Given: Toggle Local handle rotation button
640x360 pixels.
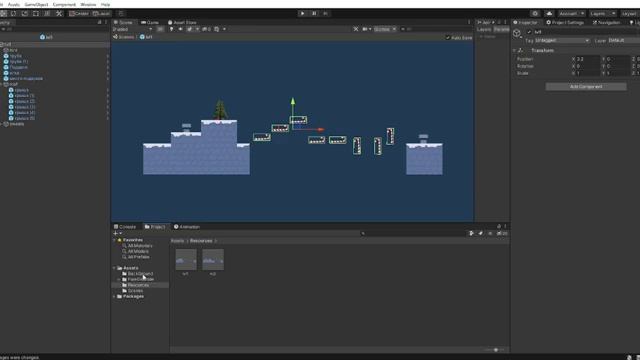Looking at the screenshot, I should 101,13.
